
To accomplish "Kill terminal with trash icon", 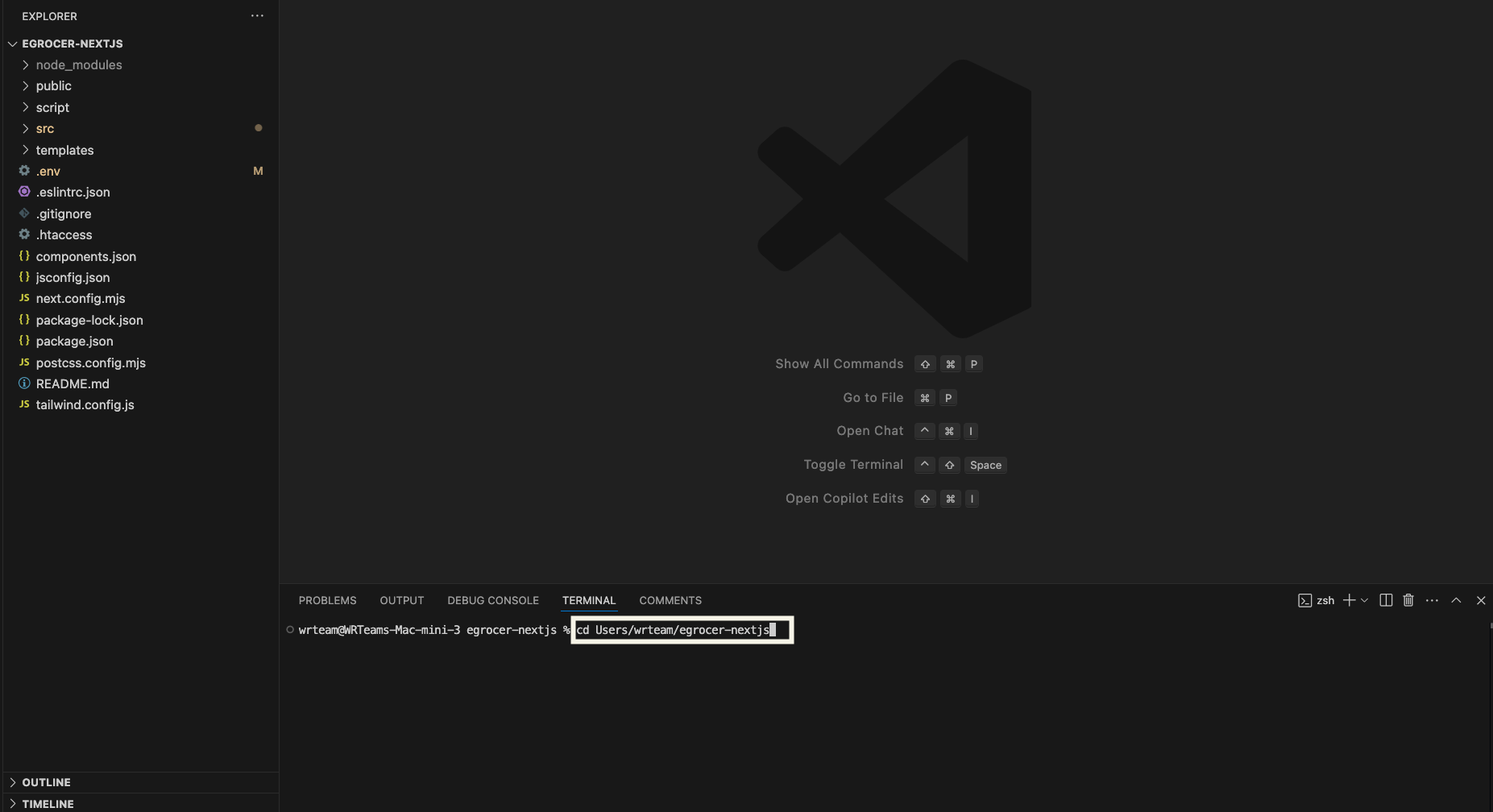I will click(x=1408, y=600).
